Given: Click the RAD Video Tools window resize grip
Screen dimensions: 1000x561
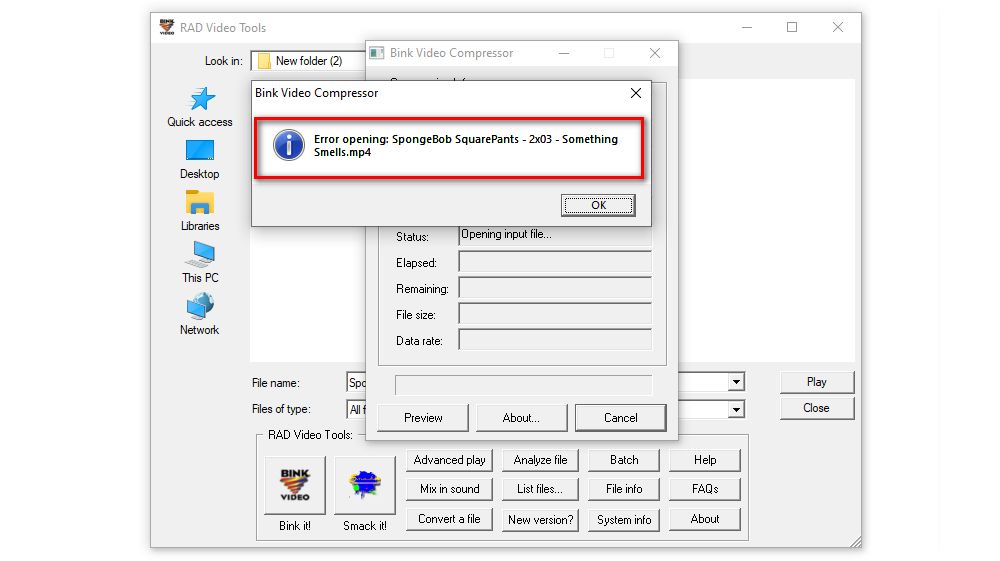Looking at the screenshot, I should point(856,542).
